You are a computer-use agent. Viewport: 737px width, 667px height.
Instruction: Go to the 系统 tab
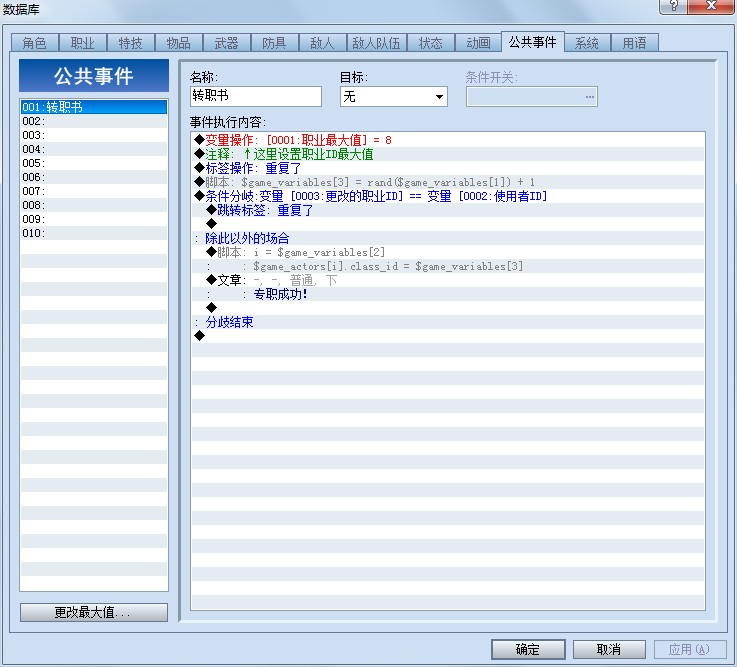pyautogui.click(x=587, y=43)
